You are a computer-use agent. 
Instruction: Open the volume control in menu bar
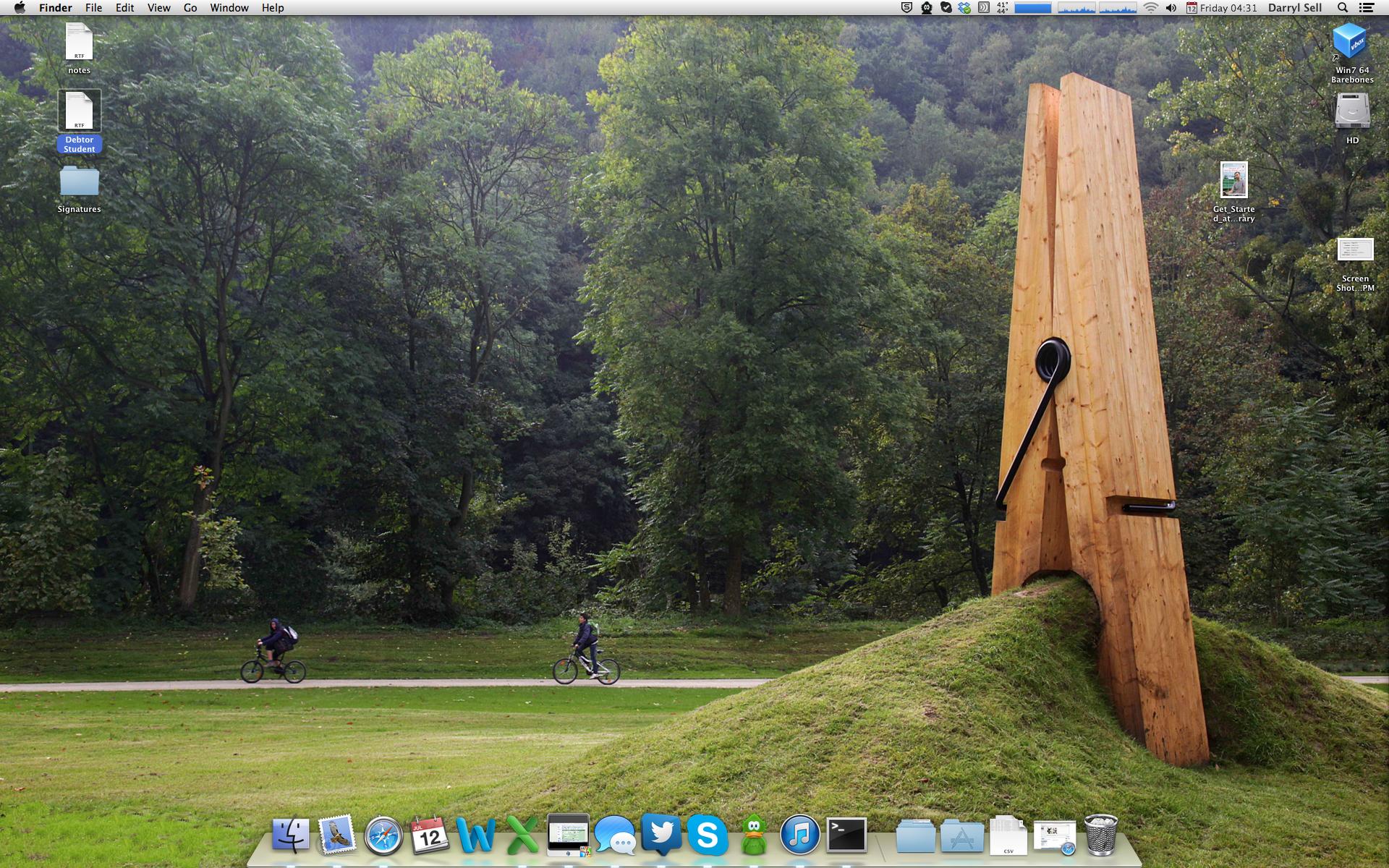[x=1171, y=8]
